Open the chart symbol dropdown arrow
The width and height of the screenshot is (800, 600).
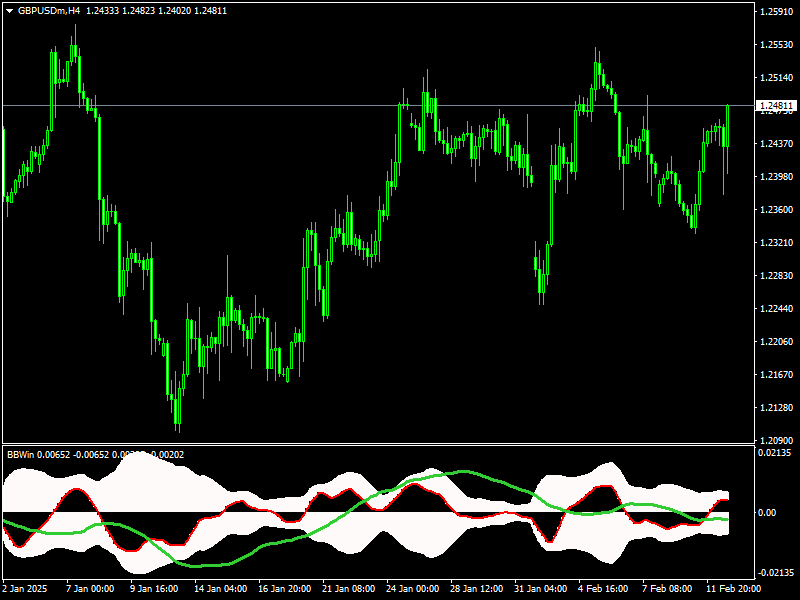[x=8, y=8]
